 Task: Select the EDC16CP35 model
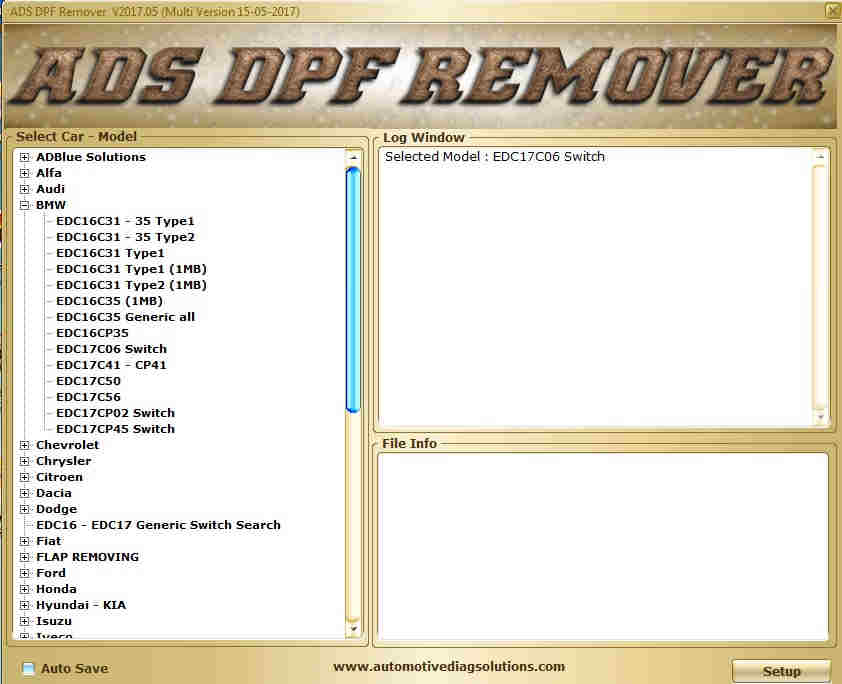(x=92, y=333)
